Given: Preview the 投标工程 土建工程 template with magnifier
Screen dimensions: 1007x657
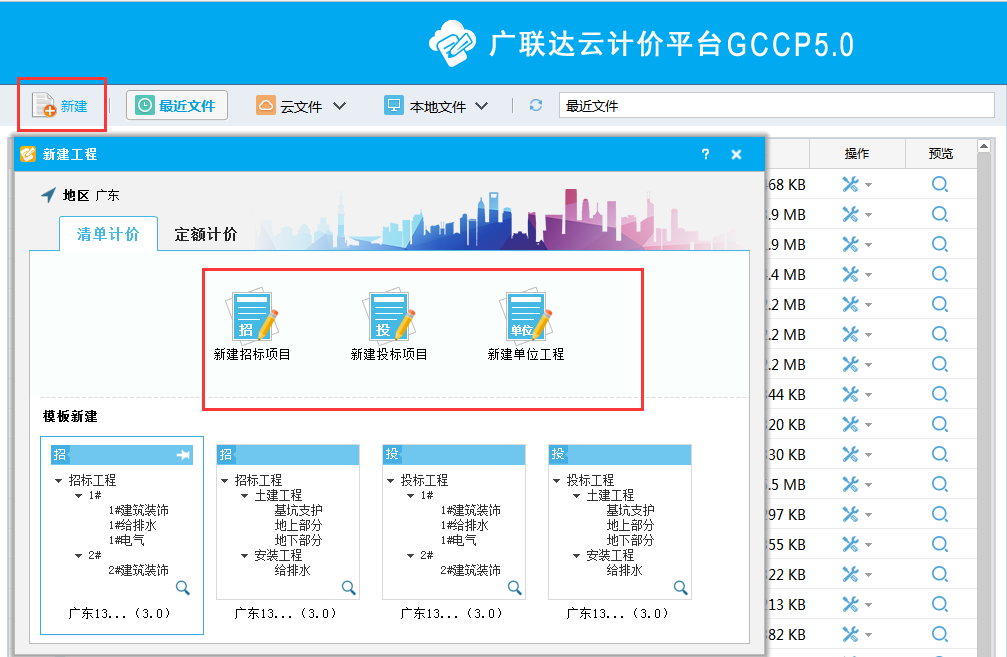Looking at the screenshot, I should pyautogui.click(x=680, y=588).
